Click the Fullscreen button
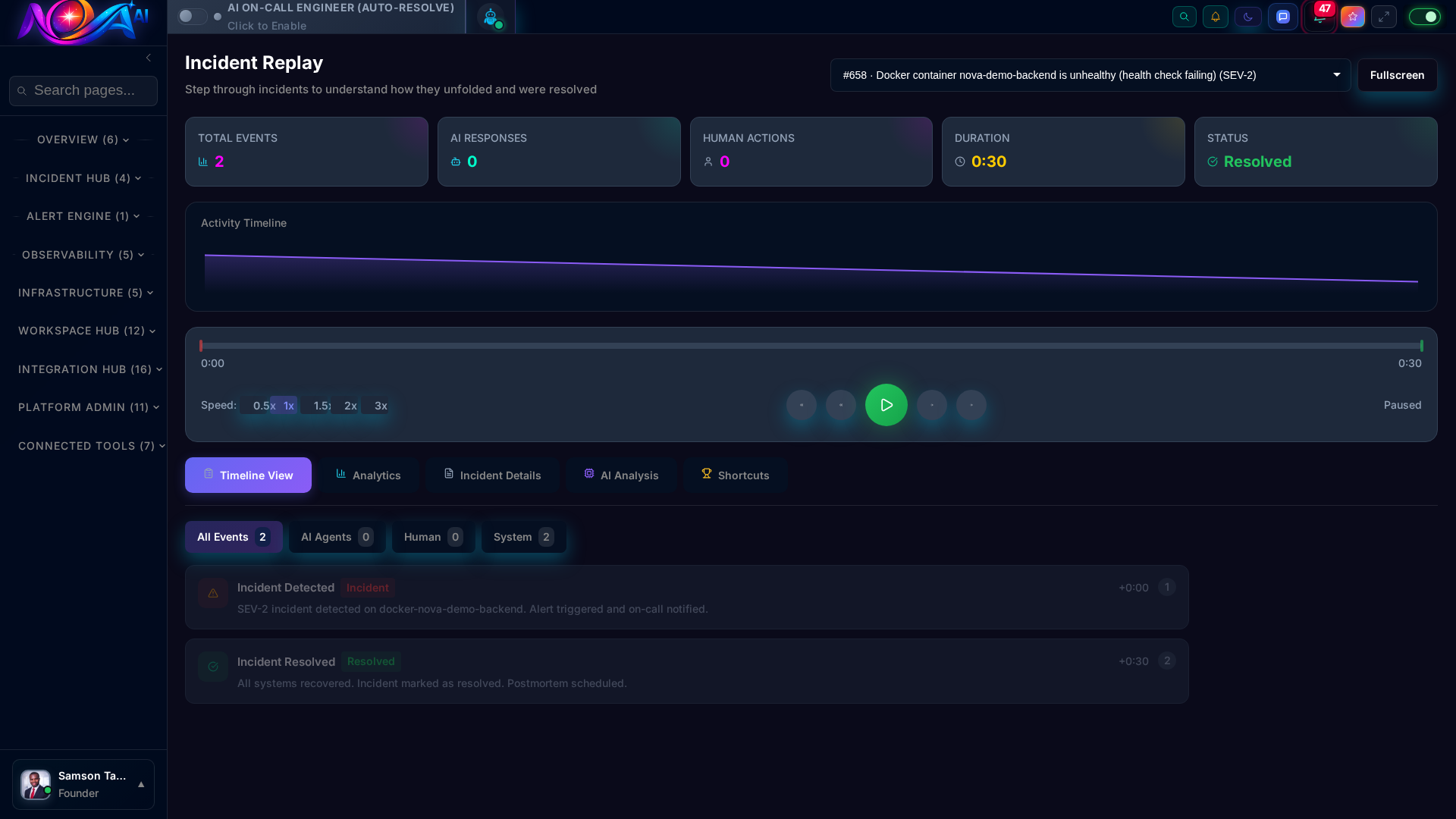The height and width of the screenshot is (819, 1456). pyautogui.click(x=1397, y=75)
